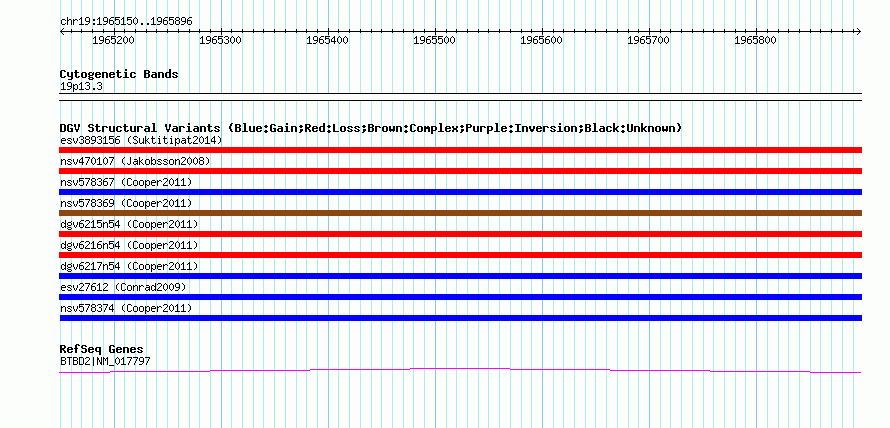Click ruler position 1965500

(435, 40)
